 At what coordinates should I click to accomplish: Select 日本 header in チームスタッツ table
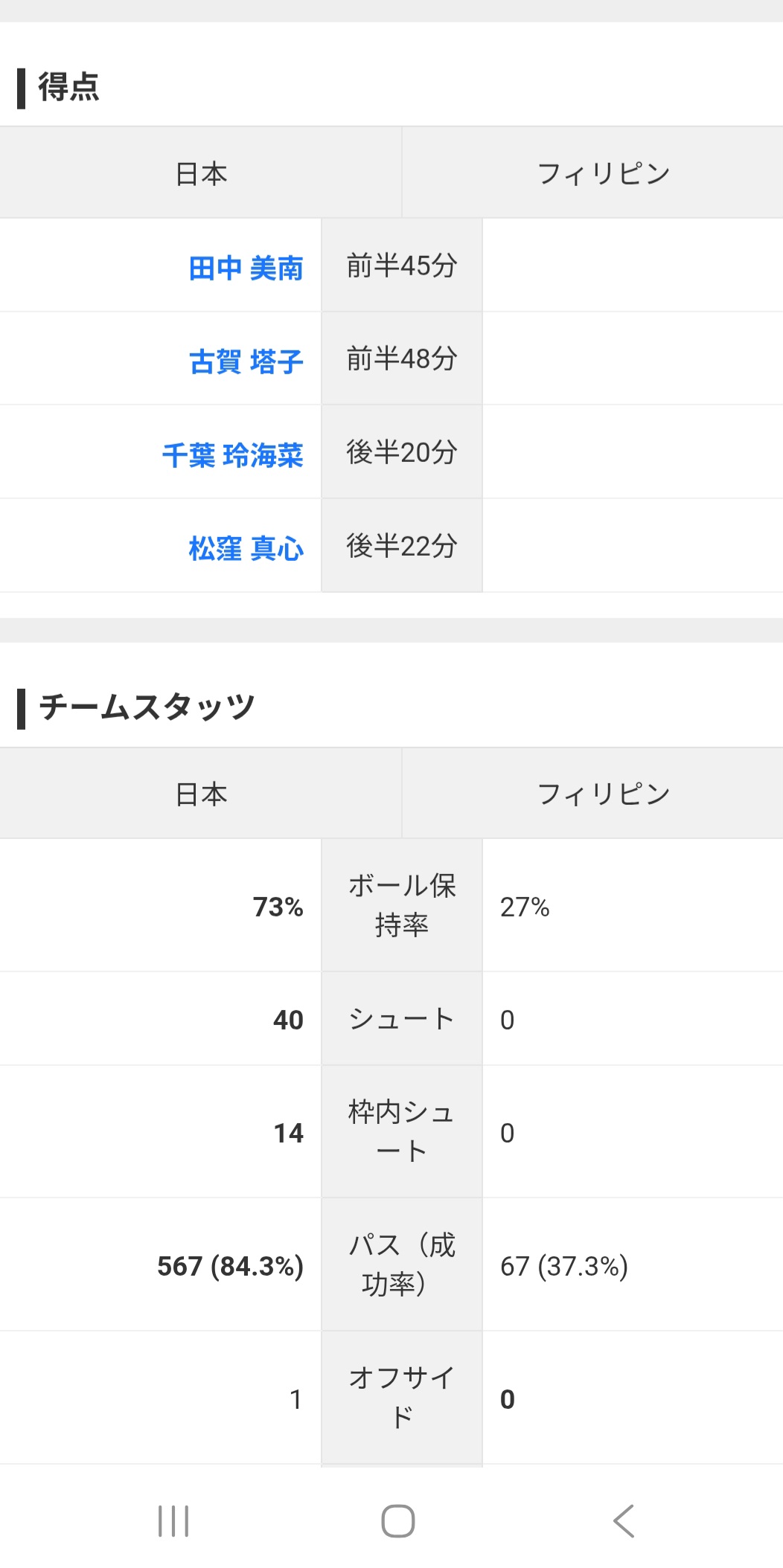coord(201,794)
